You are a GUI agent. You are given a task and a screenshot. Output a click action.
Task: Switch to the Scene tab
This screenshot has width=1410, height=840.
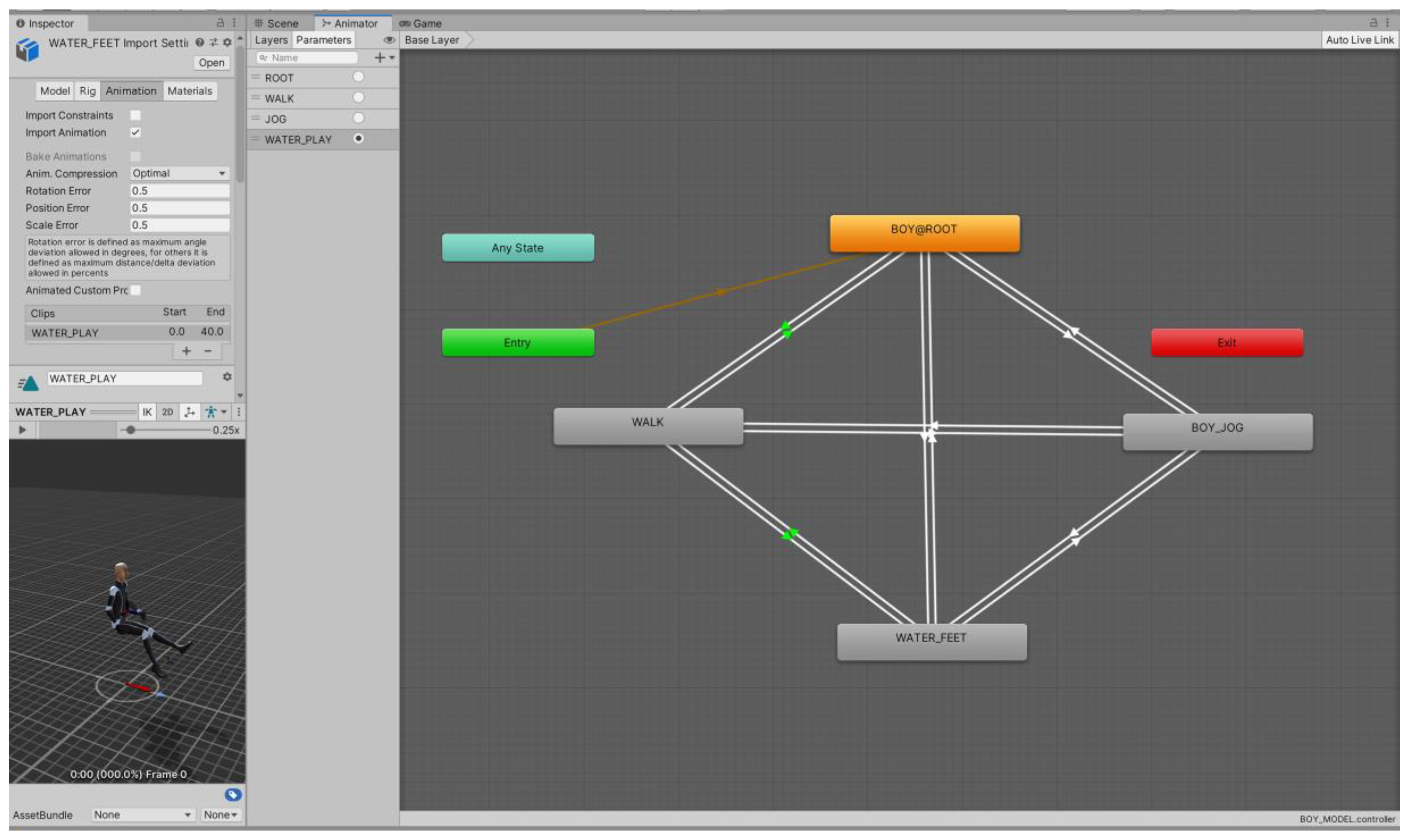[277, 24]
